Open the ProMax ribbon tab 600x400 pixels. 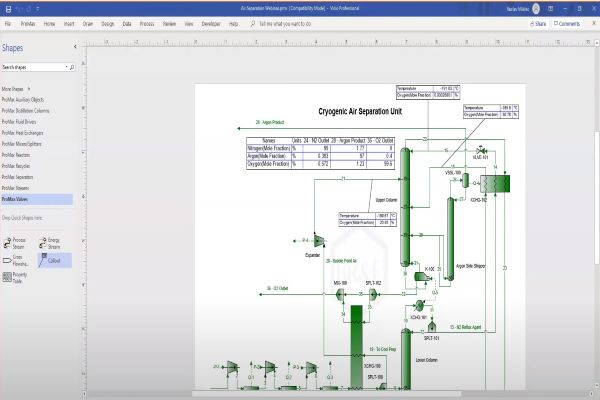(29, 22)
